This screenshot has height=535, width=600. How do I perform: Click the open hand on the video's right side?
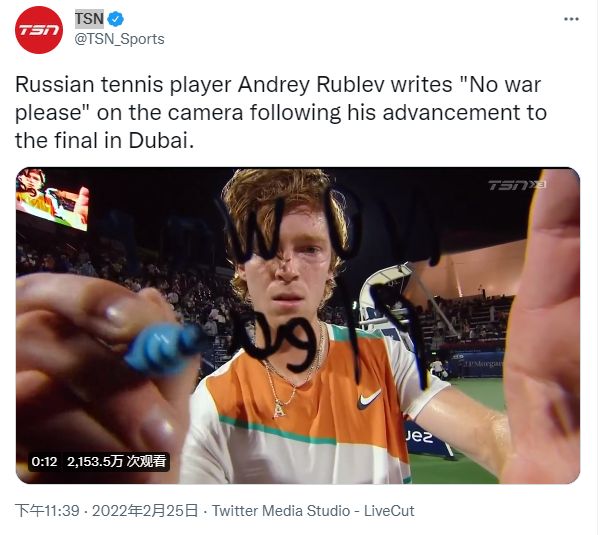point(542,330)
